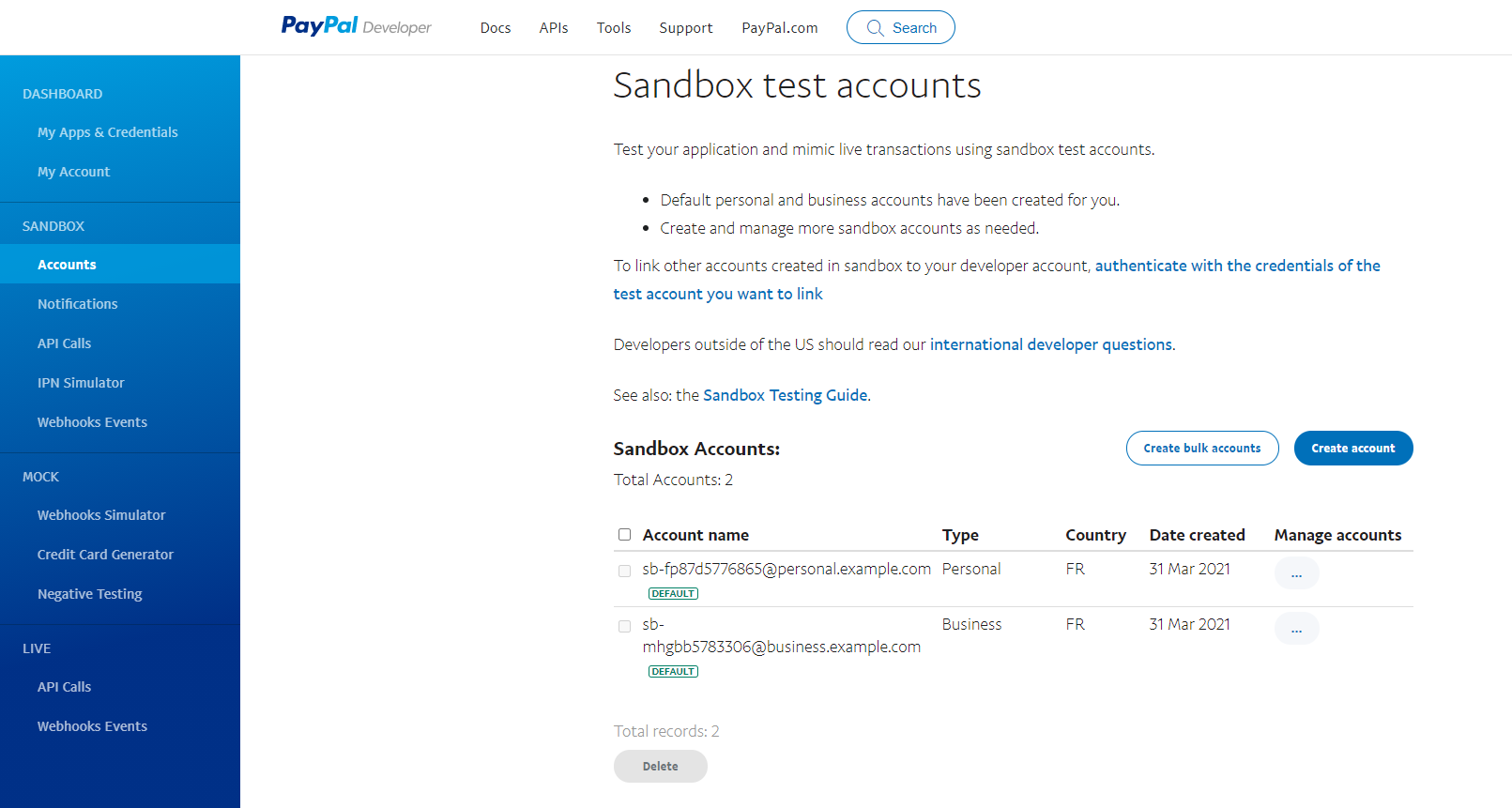Check the business account row checkbox
This screenshot has width=1512, height=808.
pyautogui.click(x=624, y=626)
